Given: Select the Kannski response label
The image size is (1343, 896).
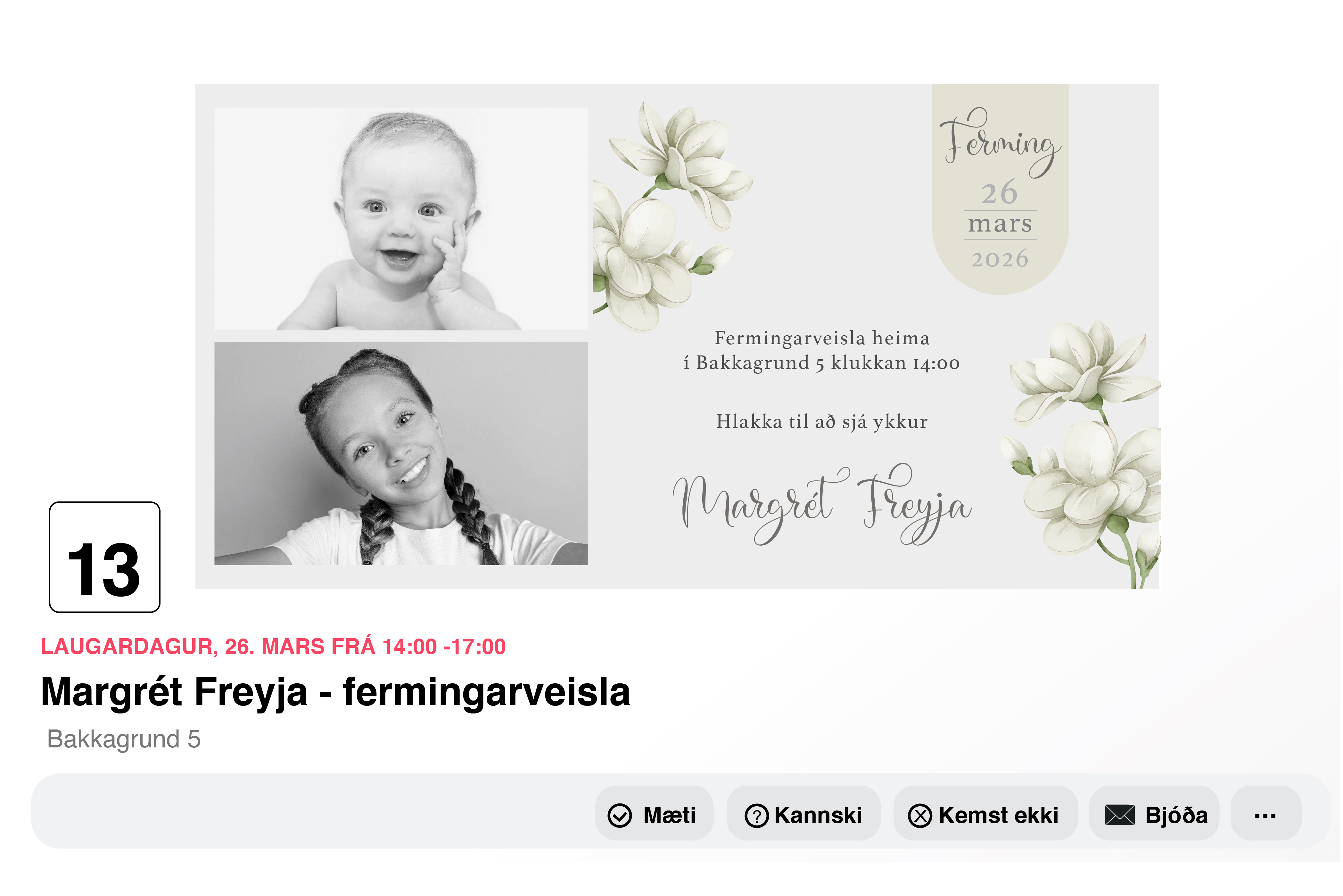Looking at the screenshot, I should click(818, 815).
